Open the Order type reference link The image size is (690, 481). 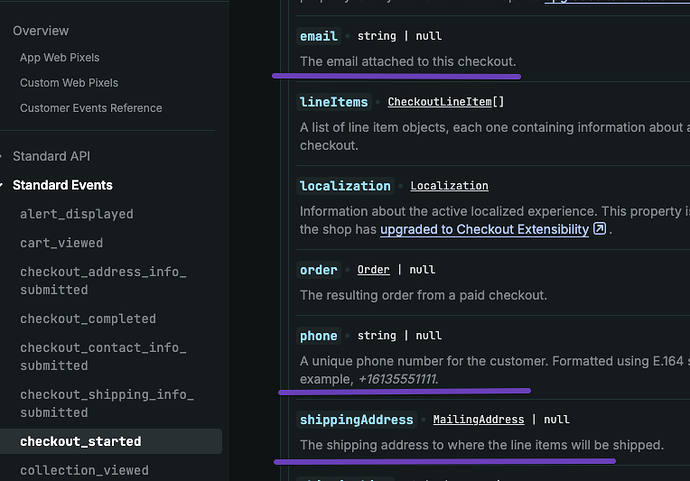(373, 270)
